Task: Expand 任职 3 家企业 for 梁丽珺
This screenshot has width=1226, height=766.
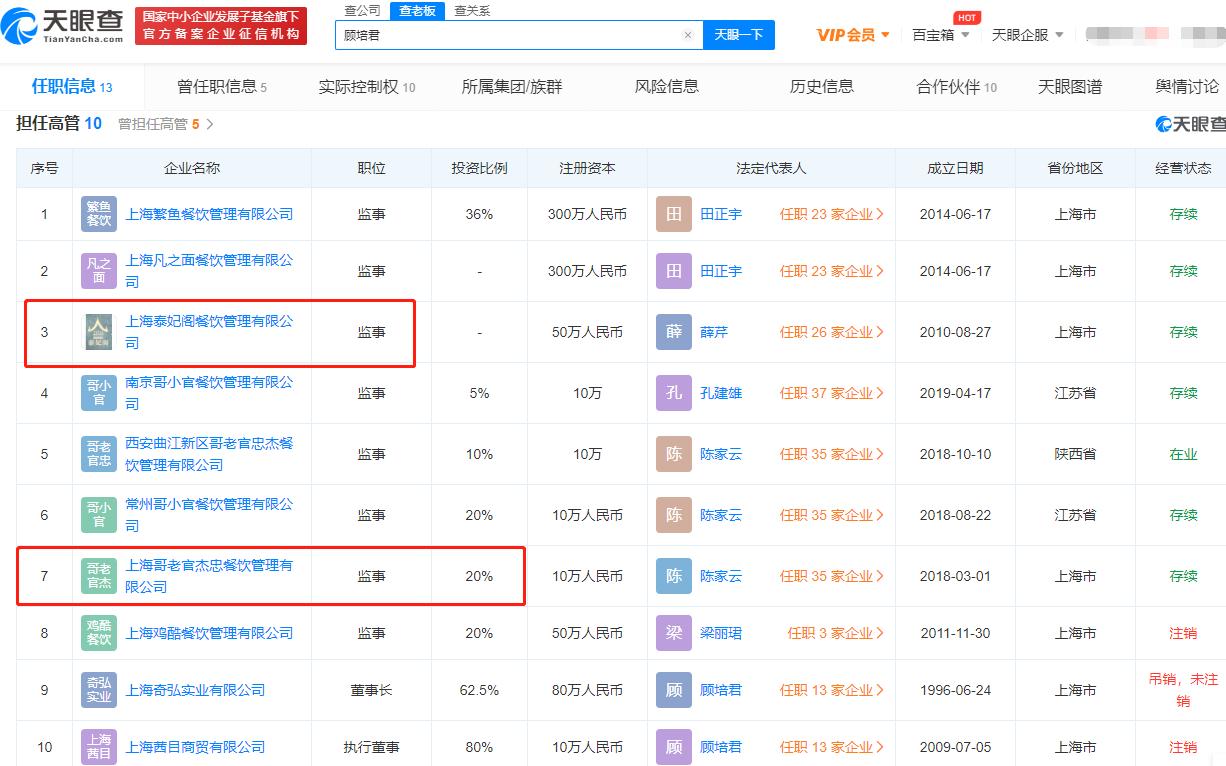Action: point(836,633)
